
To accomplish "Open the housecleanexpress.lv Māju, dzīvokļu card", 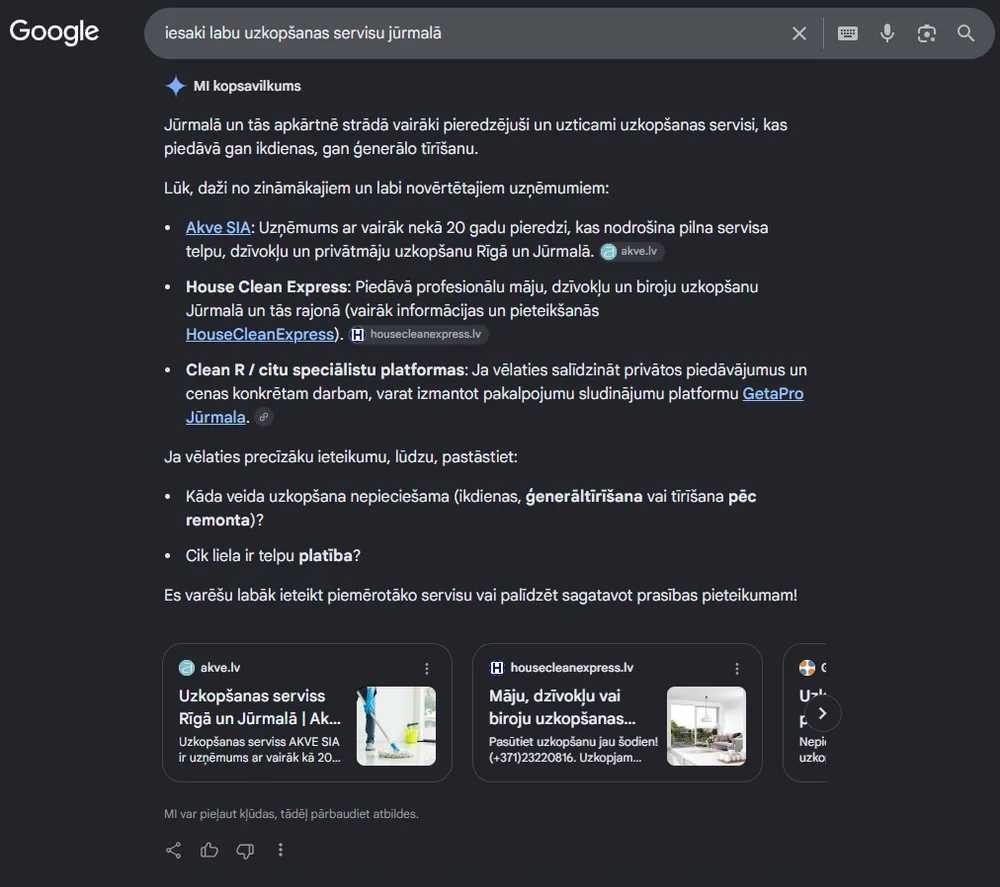I will pos(617,712).
